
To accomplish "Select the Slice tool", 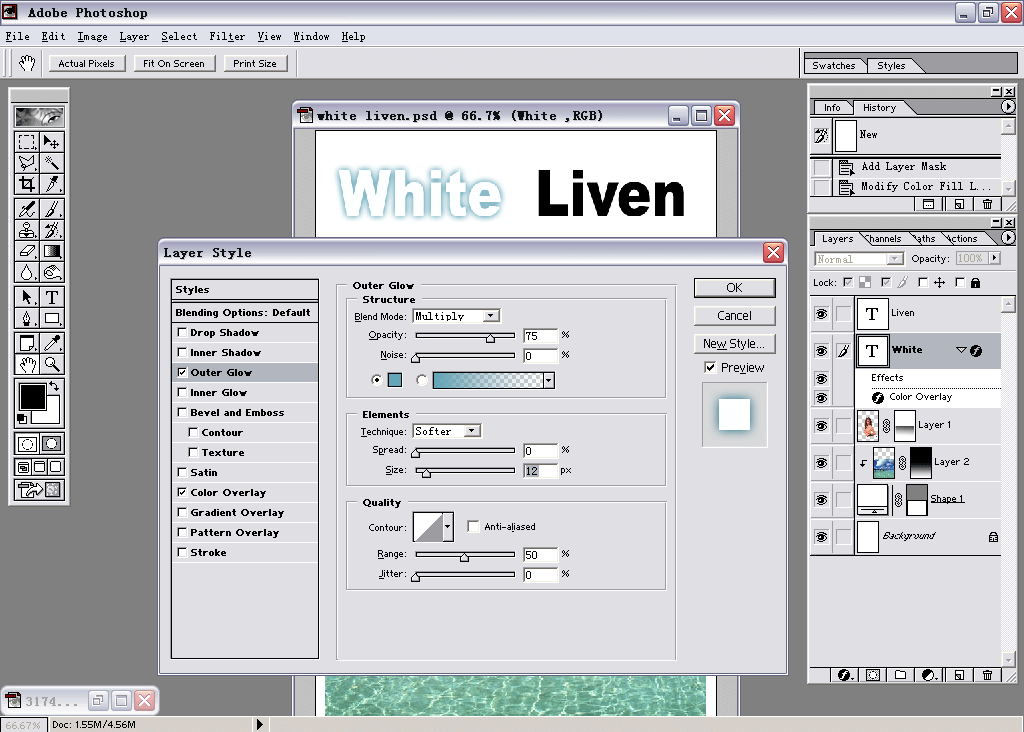I will tap(52, 183).
